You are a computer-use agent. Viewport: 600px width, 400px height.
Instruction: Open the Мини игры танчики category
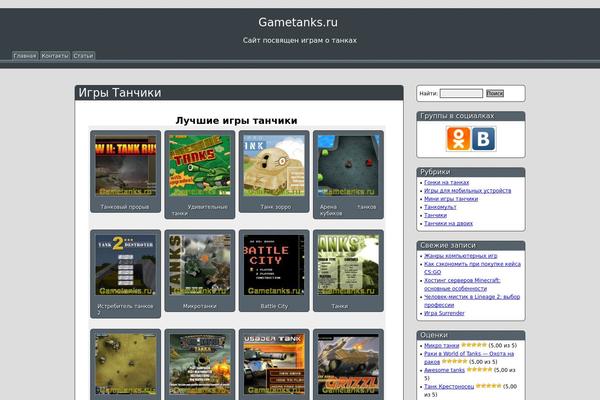[451, 199]
